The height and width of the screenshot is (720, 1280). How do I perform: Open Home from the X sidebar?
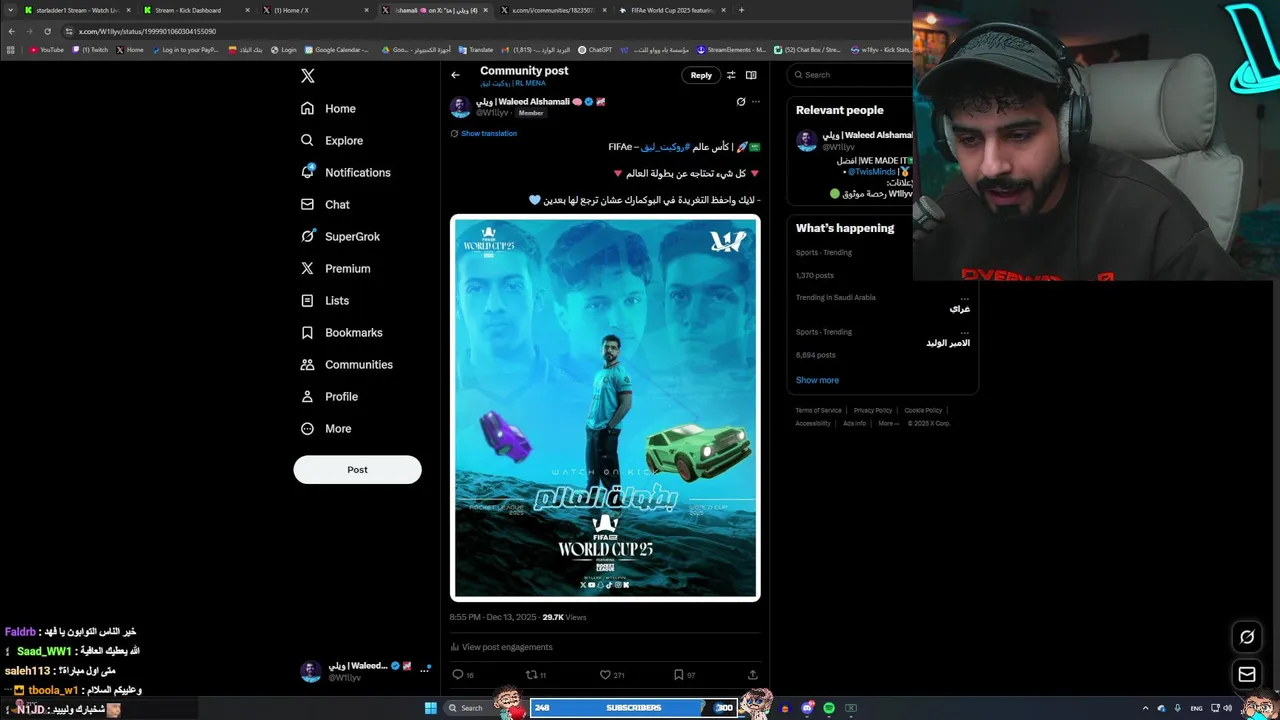(328, 108)
